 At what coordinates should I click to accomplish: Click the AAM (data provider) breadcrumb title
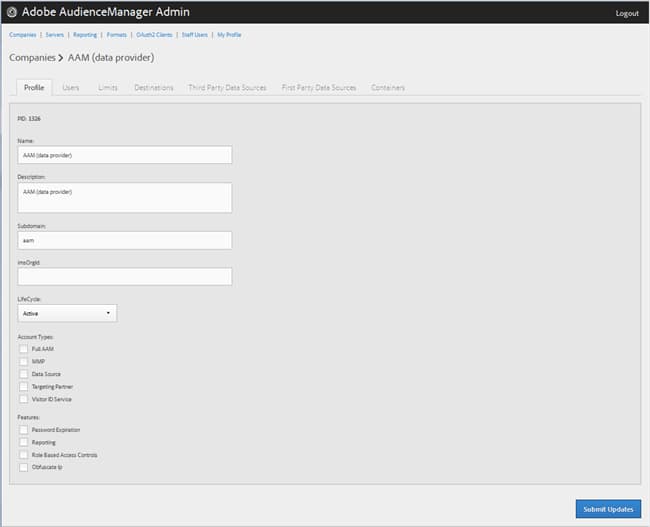pyautogui.click(x=111, y=58)
